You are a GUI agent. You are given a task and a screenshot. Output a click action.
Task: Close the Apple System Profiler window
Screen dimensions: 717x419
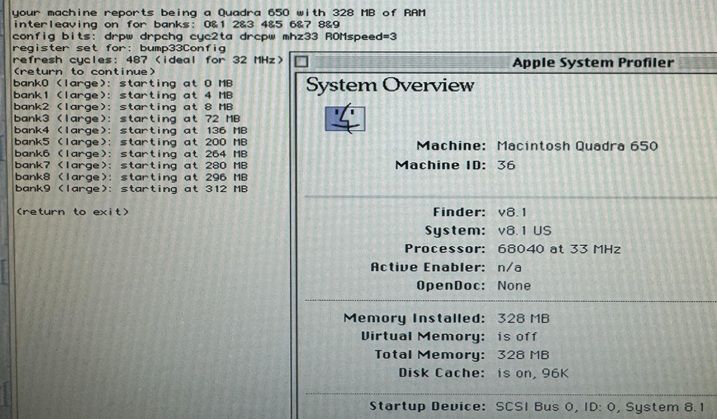click(301, 62)
